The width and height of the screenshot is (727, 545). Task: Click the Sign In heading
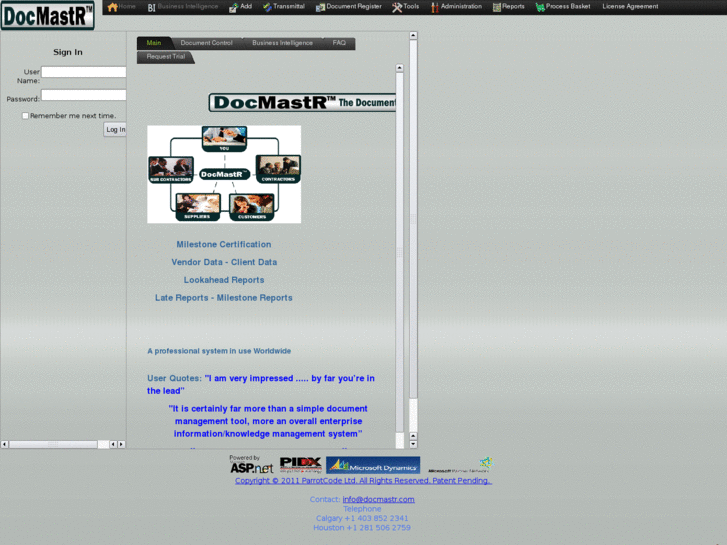coord(68,52)
